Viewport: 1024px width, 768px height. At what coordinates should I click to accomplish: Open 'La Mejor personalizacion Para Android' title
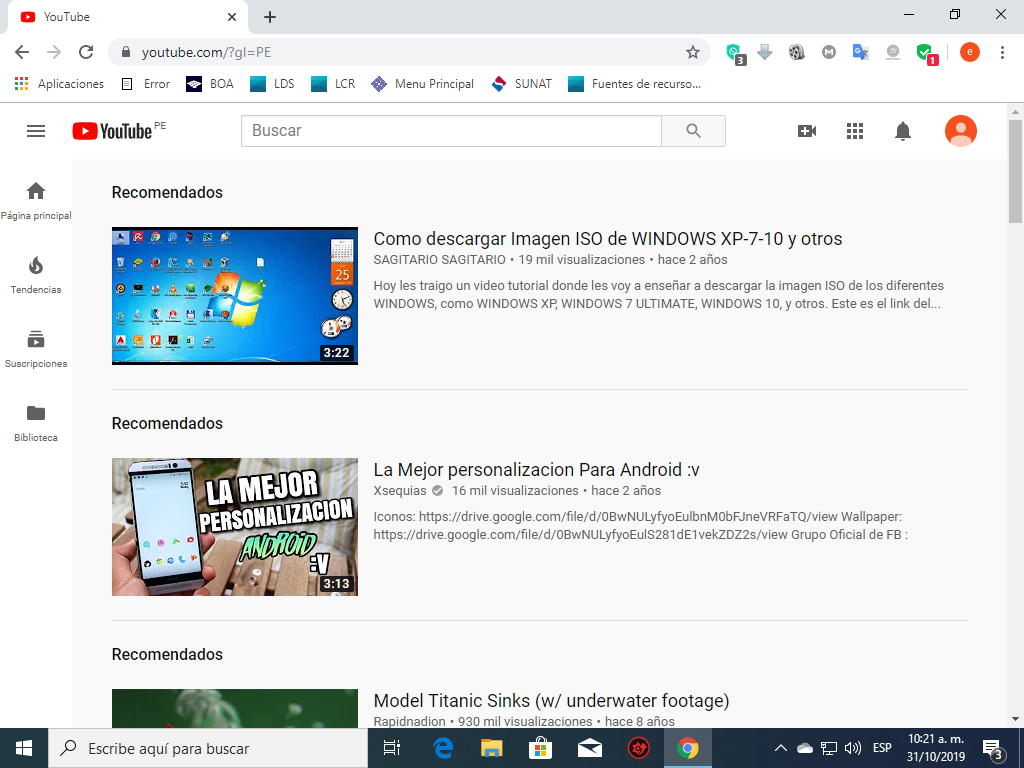tap(536, 470)
